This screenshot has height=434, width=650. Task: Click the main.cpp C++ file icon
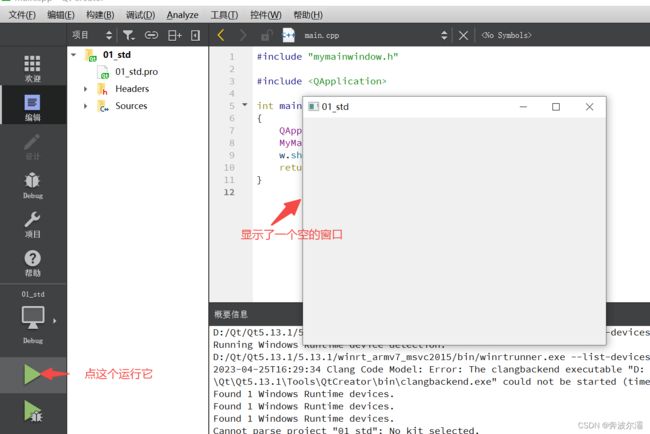click(x=288, y=35)
